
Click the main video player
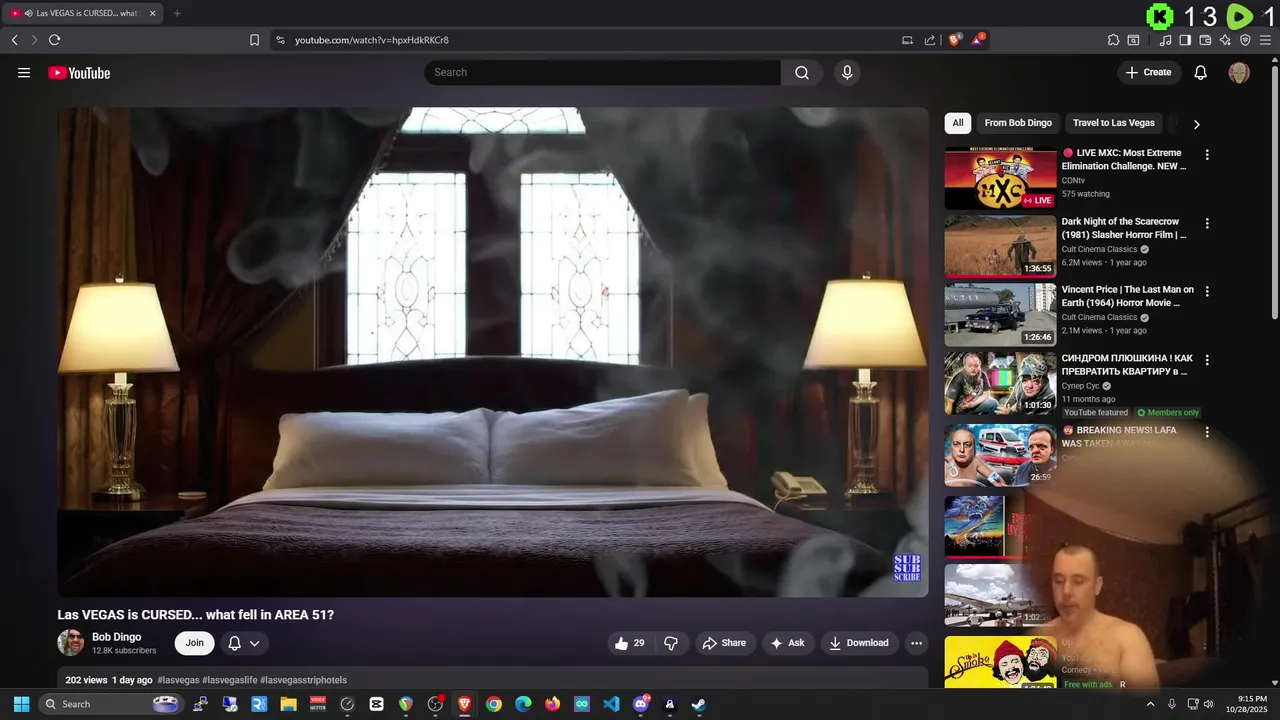point(493,352)
